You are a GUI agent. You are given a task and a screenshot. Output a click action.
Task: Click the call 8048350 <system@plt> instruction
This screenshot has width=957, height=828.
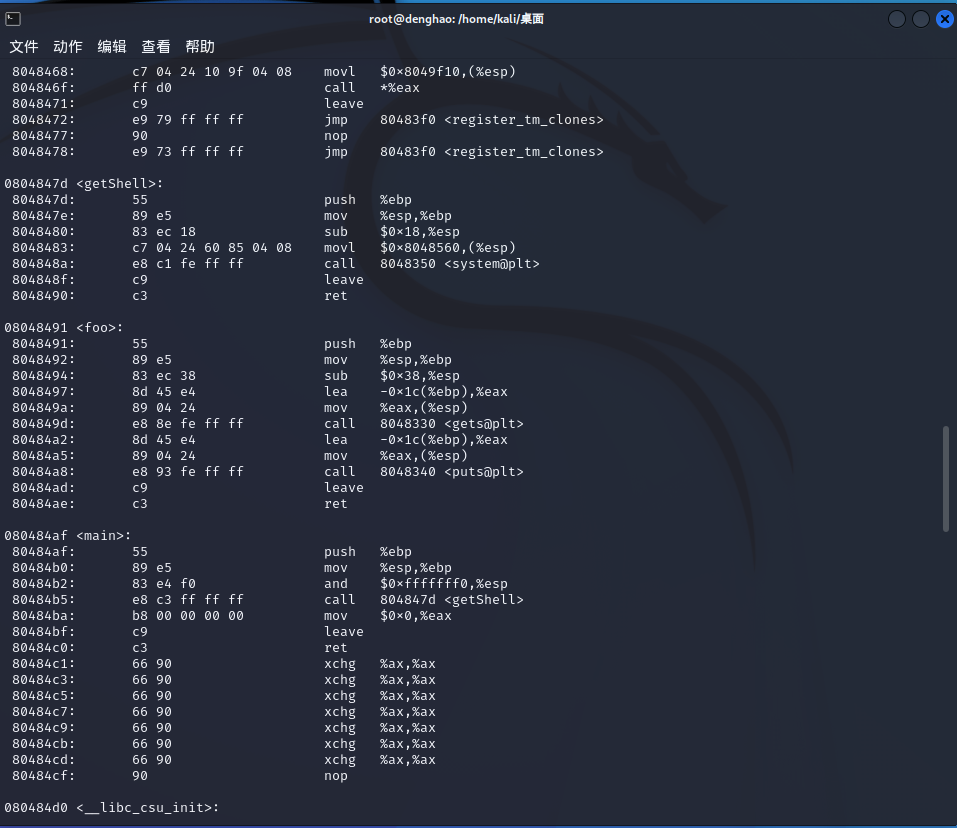(432, 264)
